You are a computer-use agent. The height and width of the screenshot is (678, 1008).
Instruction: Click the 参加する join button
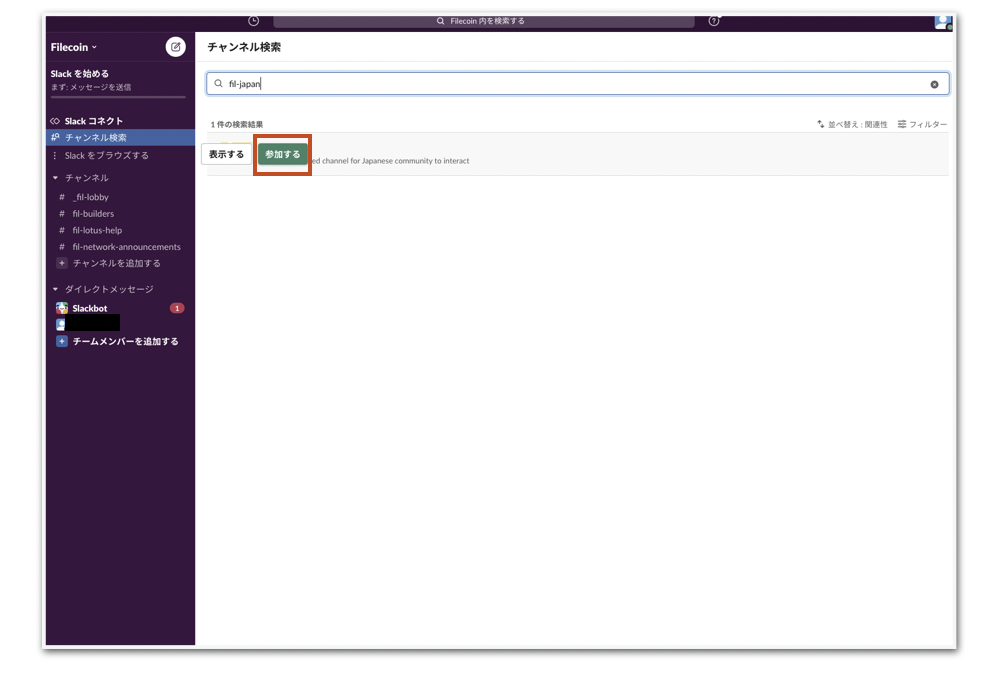click(283, 154)
